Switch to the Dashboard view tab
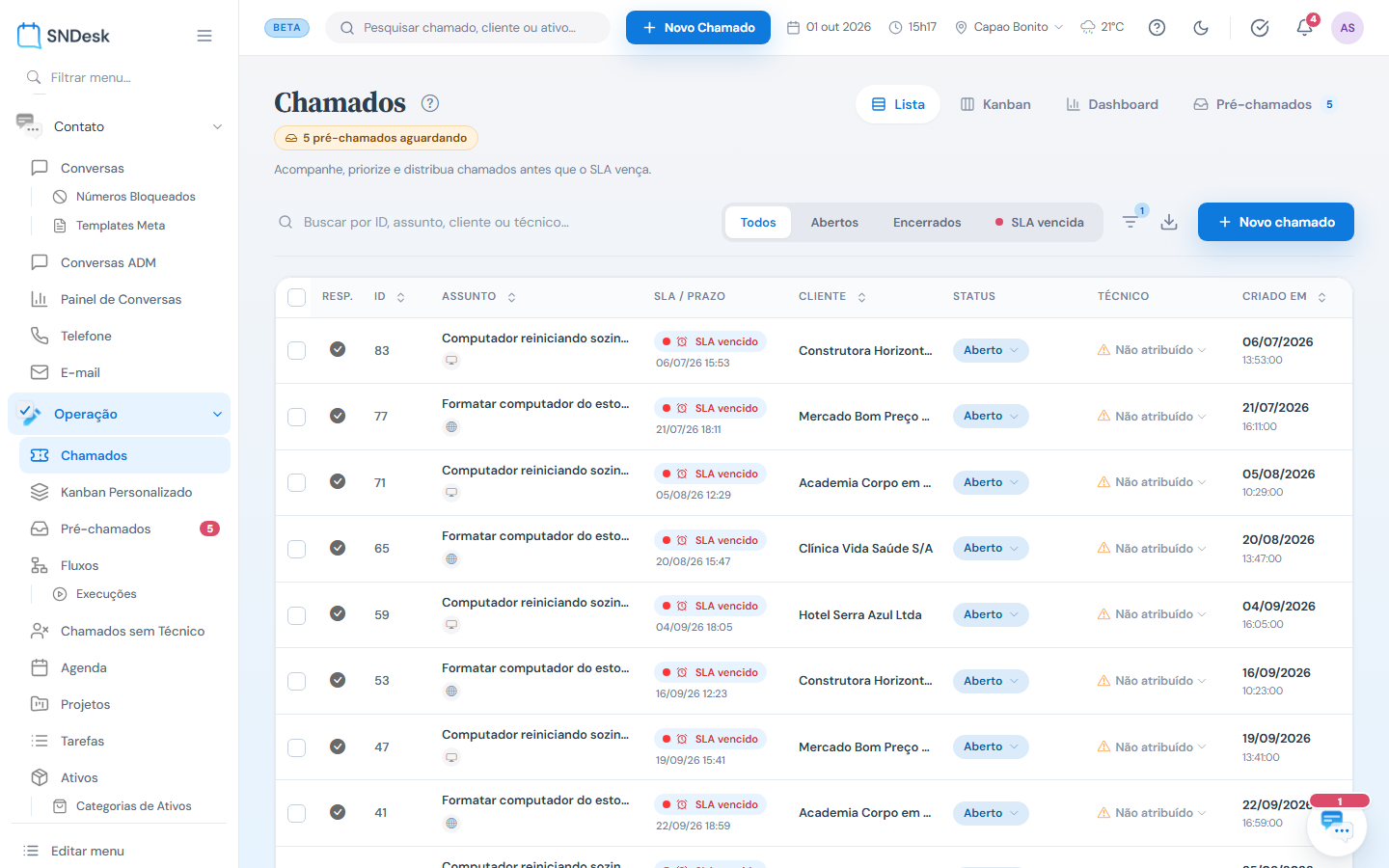1389x868 pixels. (1112, 104)
